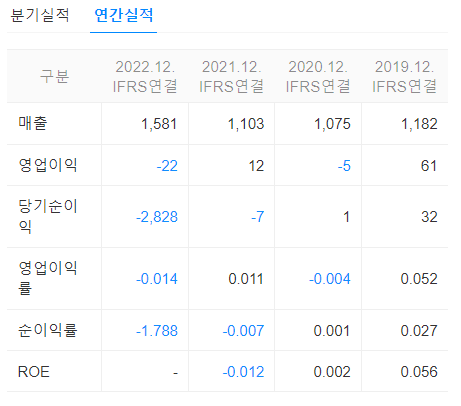The image size is (461, 406).
Task: Click the 순이익률 value -0.007
Action: [243, 331]
